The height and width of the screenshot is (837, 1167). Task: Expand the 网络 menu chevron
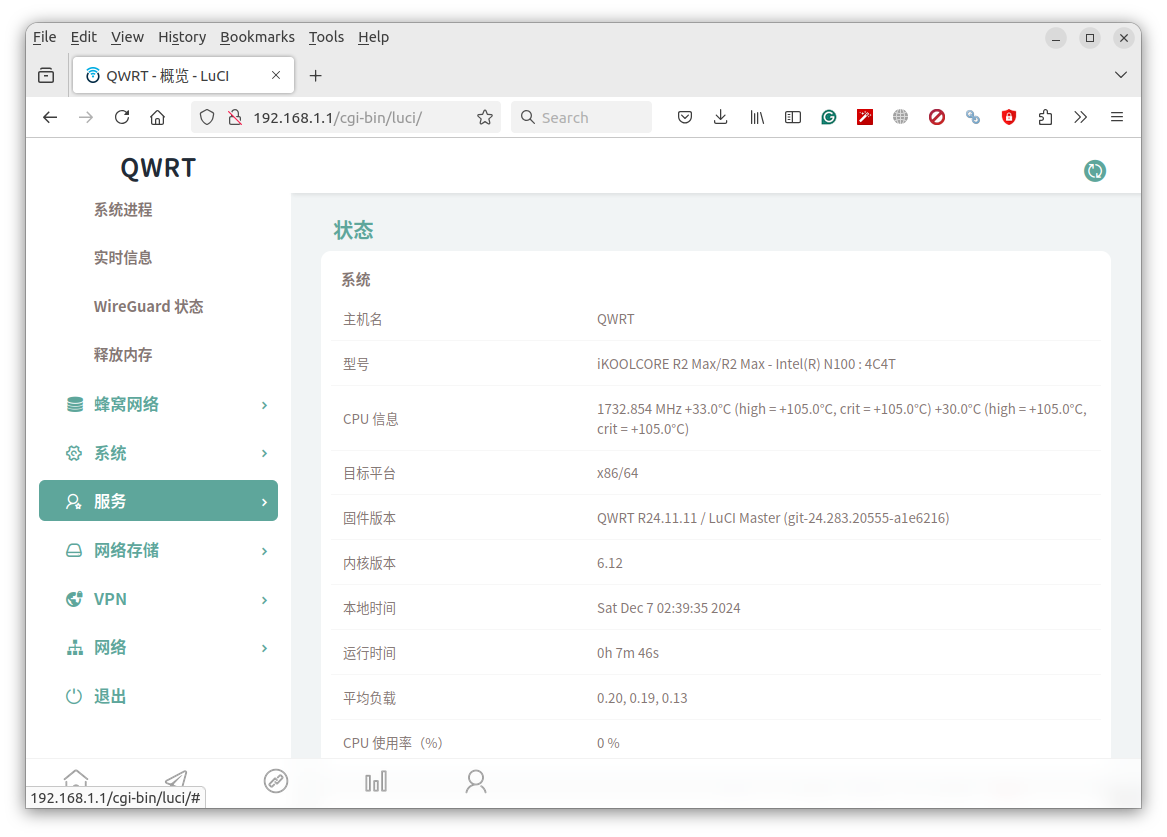(x=264, y=648)
